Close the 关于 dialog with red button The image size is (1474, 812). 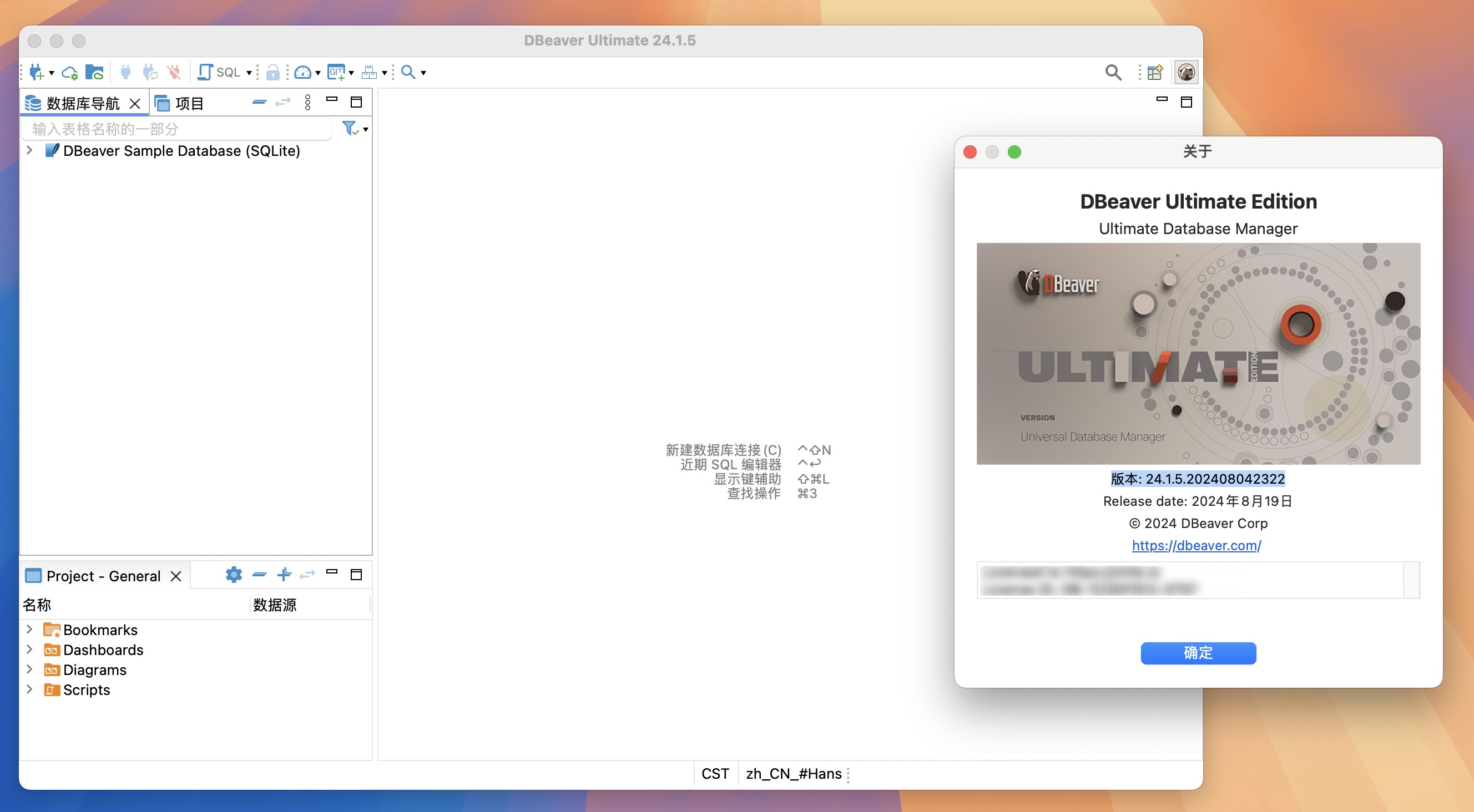coord(970,151)
